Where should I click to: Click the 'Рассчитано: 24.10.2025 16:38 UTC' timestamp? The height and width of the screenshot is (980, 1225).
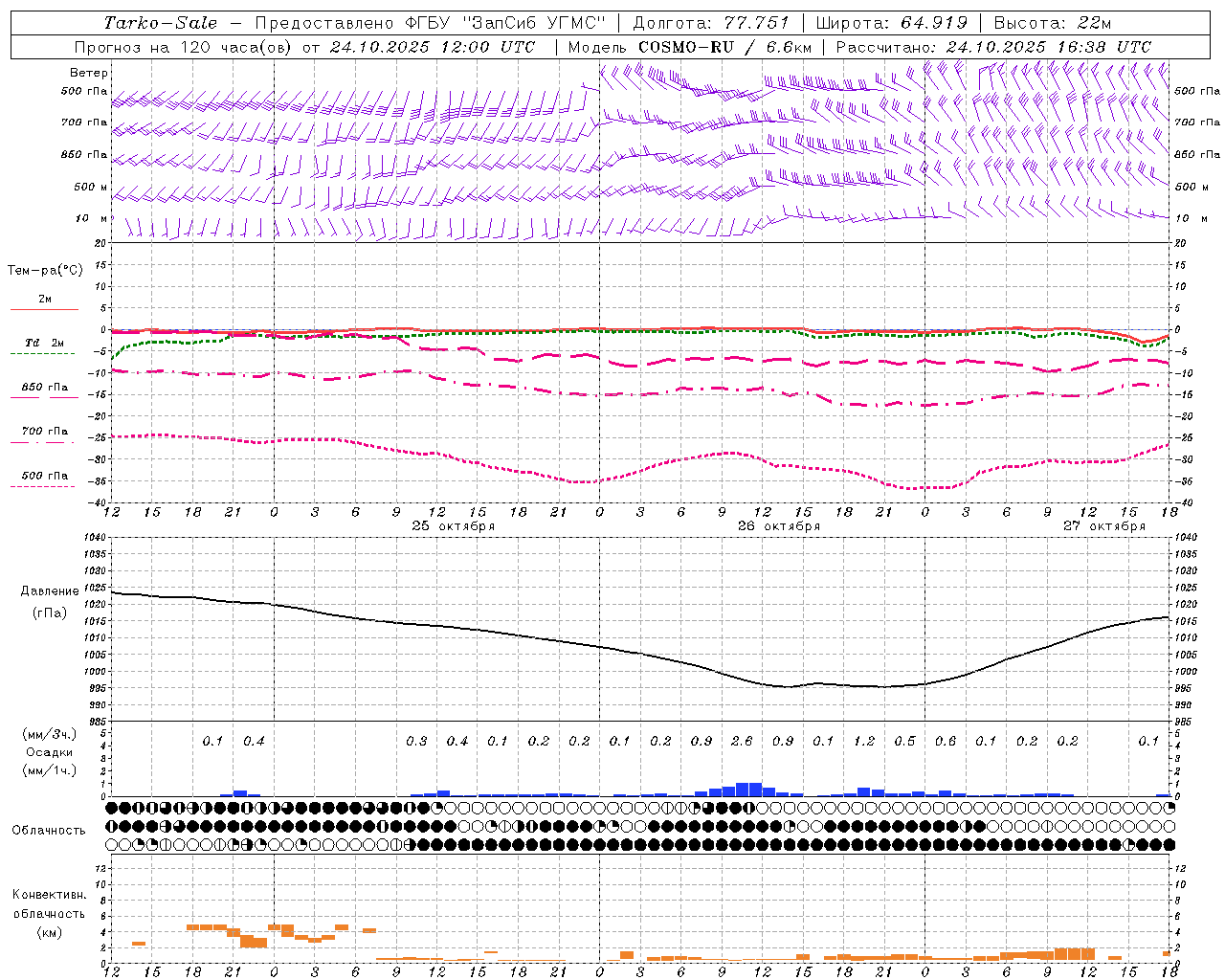[993, 47]
